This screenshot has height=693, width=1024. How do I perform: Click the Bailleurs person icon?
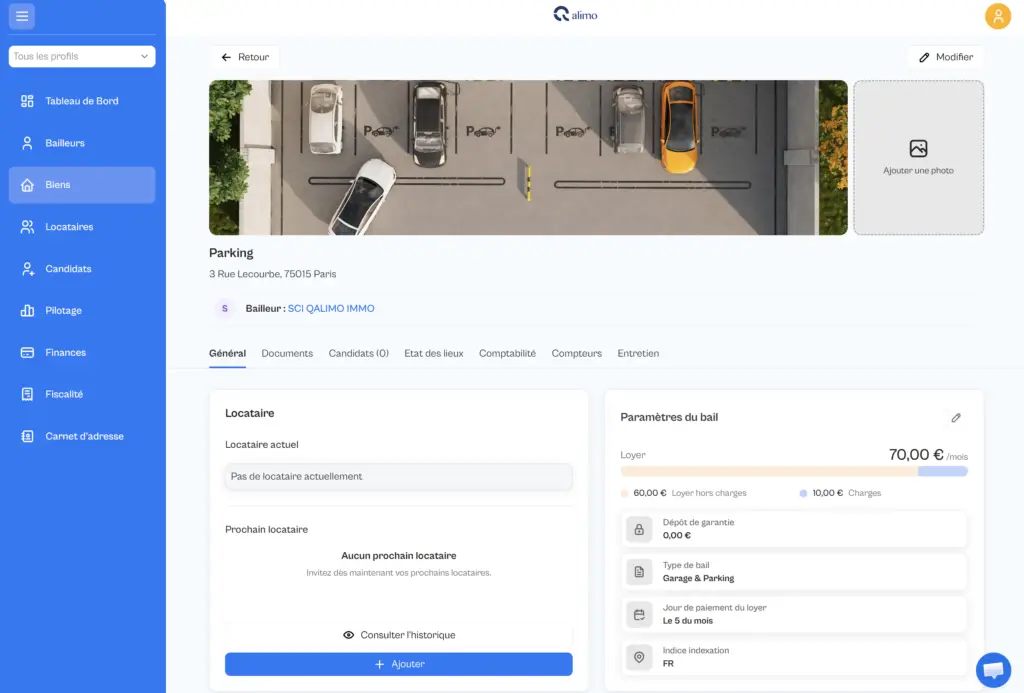pyautogui.click(x=27, y=143)
